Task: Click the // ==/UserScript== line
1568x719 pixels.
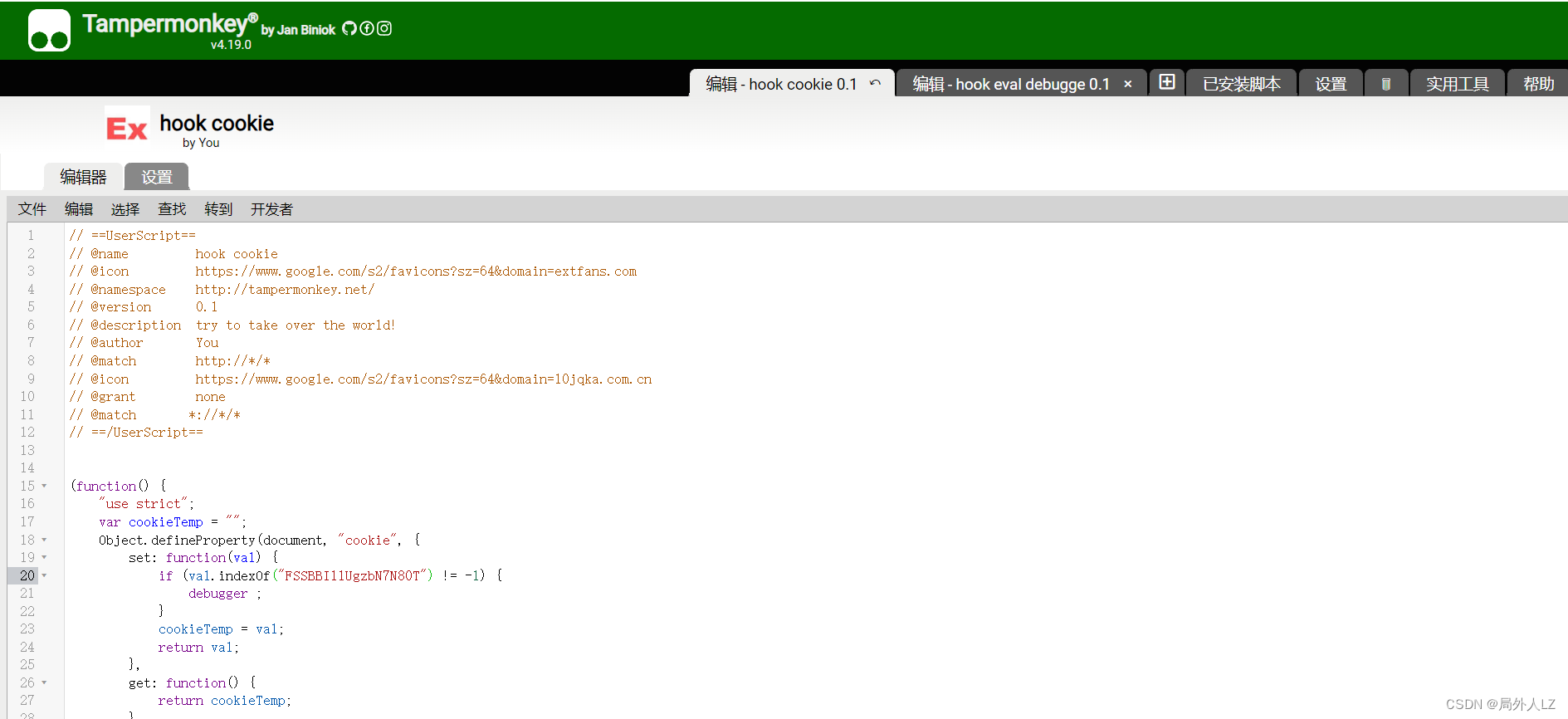Action: tap(136, 433)
